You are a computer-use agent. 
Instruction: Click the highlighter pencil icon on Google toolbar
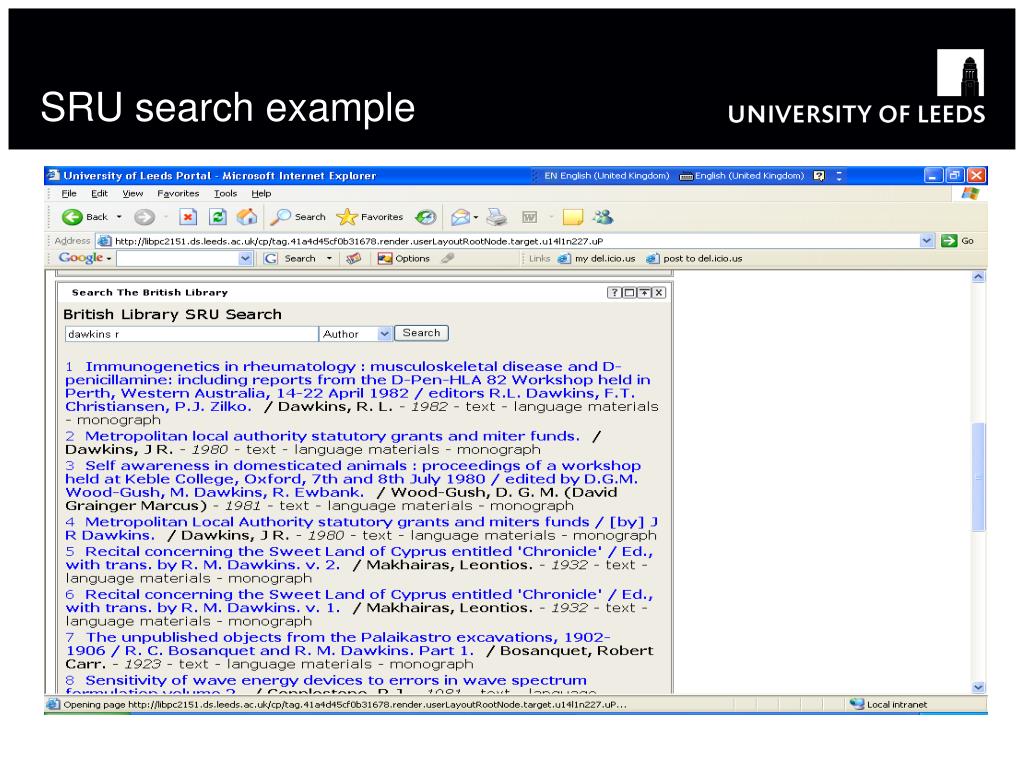(x=447, y=259)
